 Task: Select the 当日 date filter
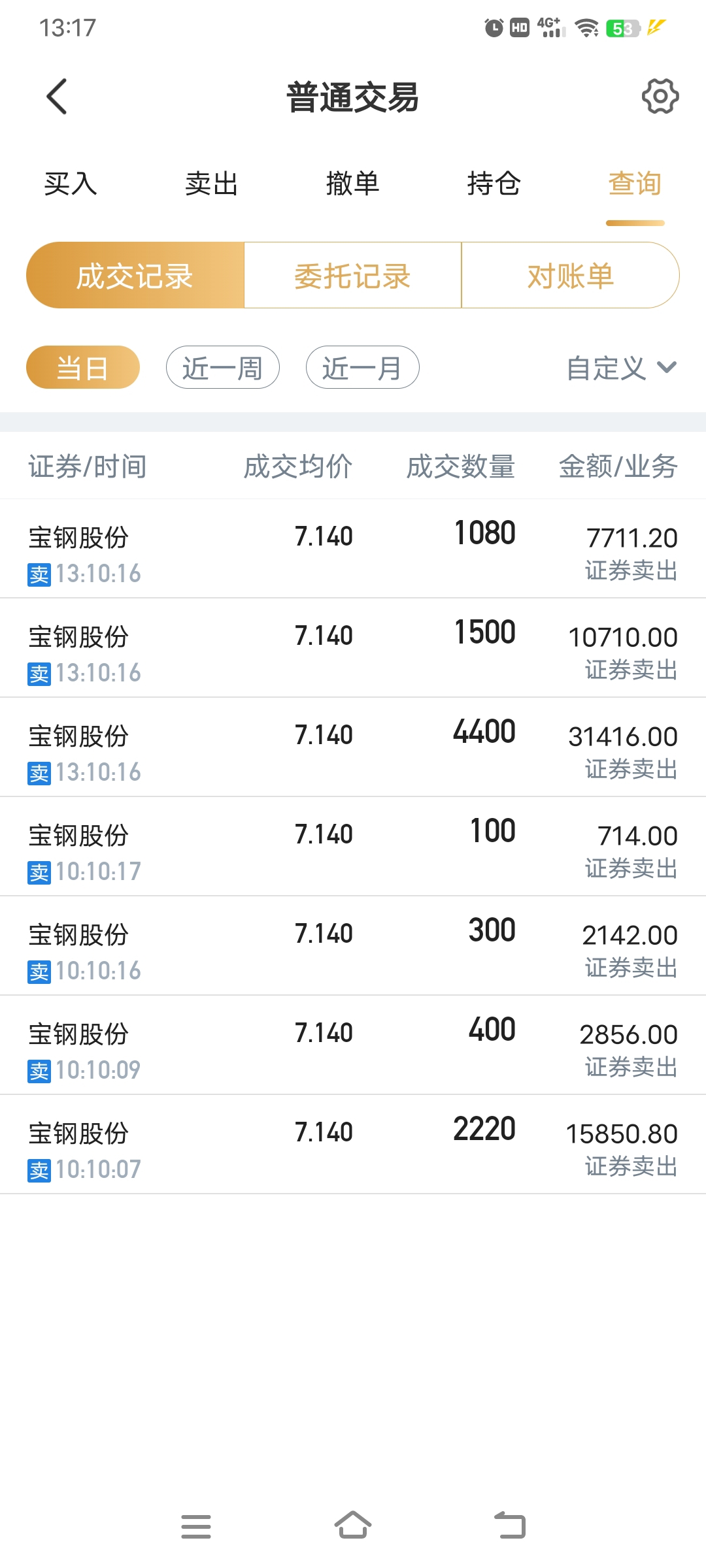83,367
